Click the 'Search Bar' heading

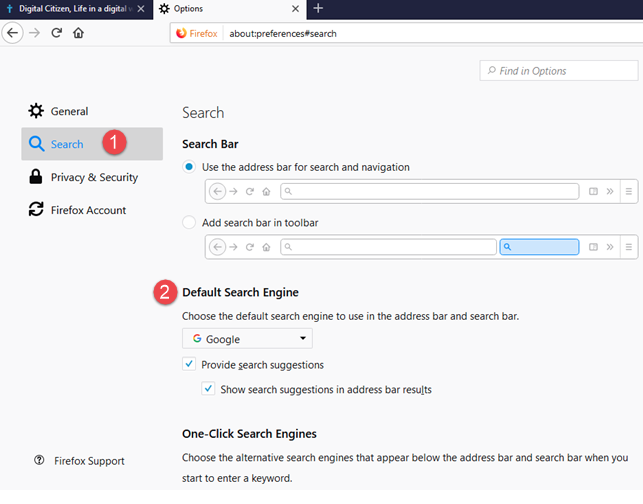coord(210,144)
